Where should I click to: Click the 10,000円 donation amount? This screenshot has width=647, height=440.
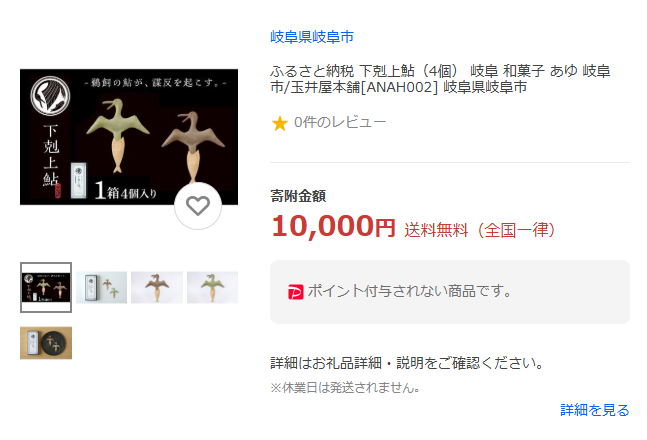tap(333, 226)
